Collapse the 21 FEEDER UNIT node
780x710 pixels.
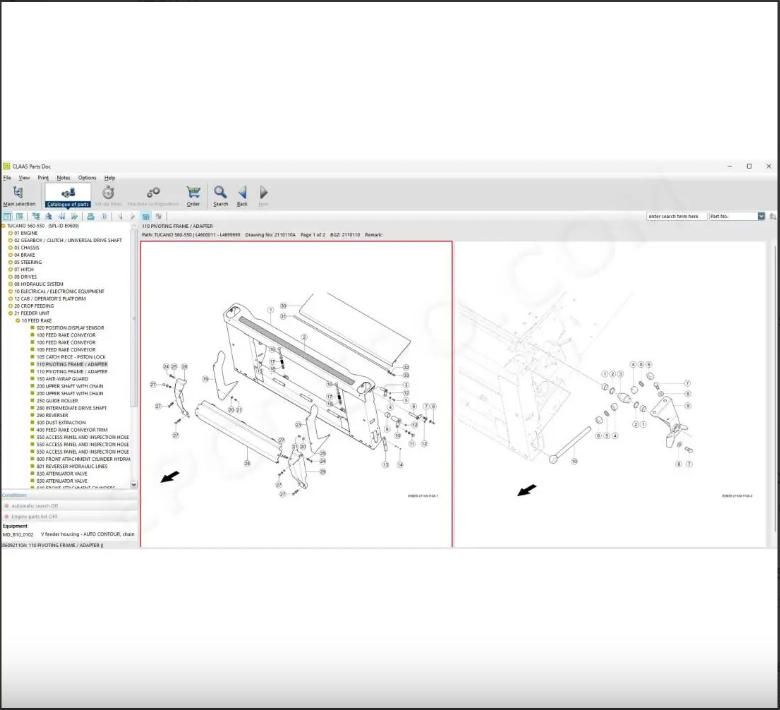point(11,313)
